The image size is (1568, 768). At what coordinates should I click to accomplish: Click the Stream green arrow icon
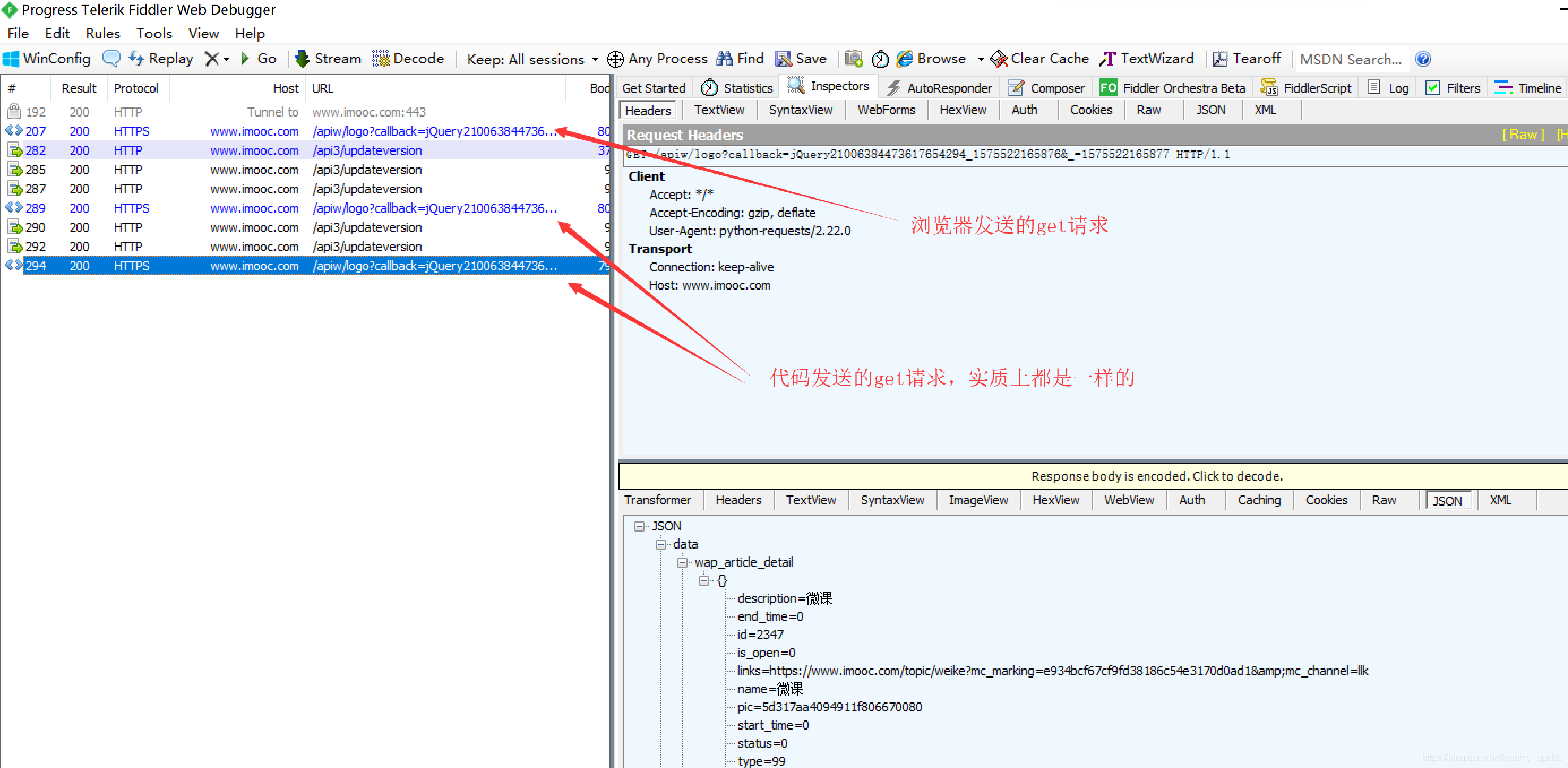(302, 59)
